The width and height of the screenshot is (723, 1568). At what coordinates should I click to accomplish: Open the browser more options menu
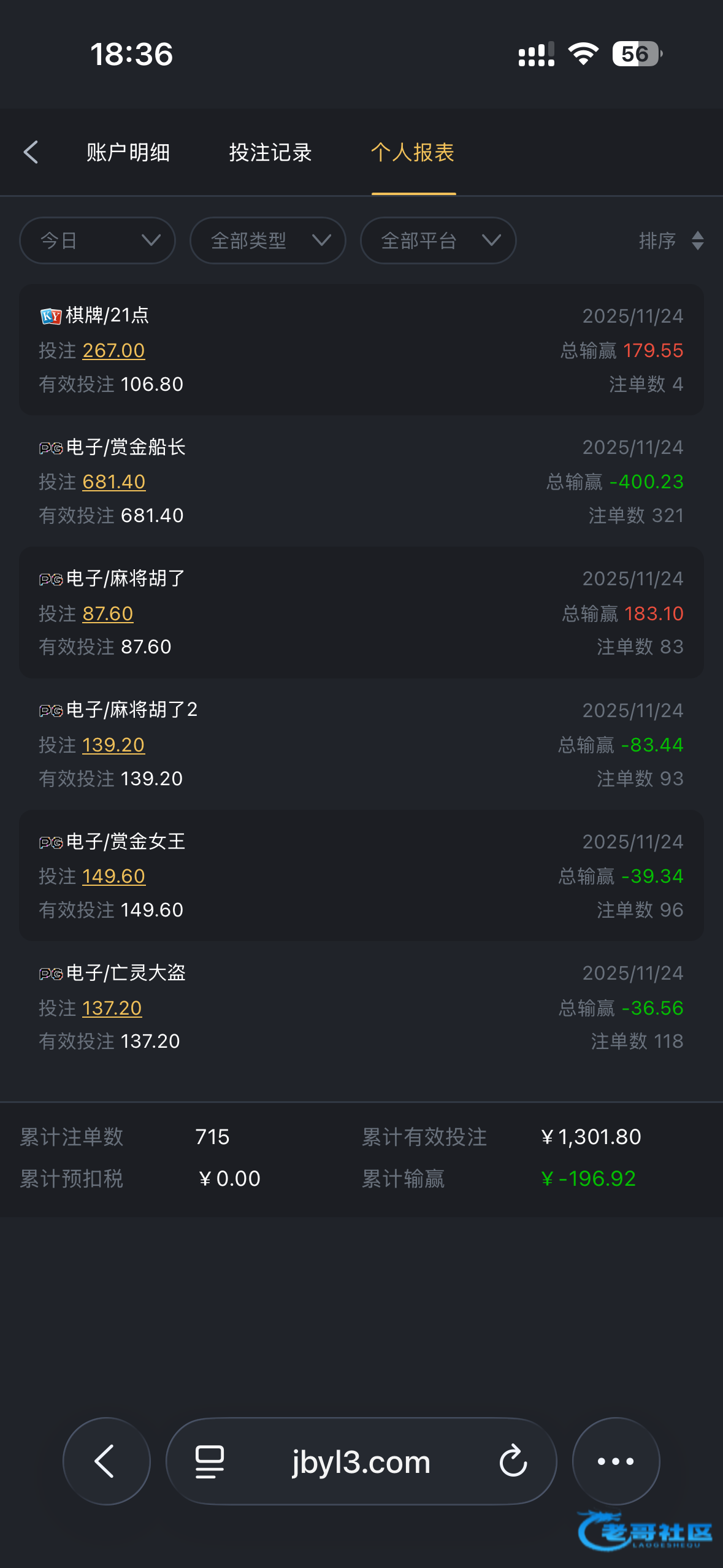click(x=616, y=1461)
